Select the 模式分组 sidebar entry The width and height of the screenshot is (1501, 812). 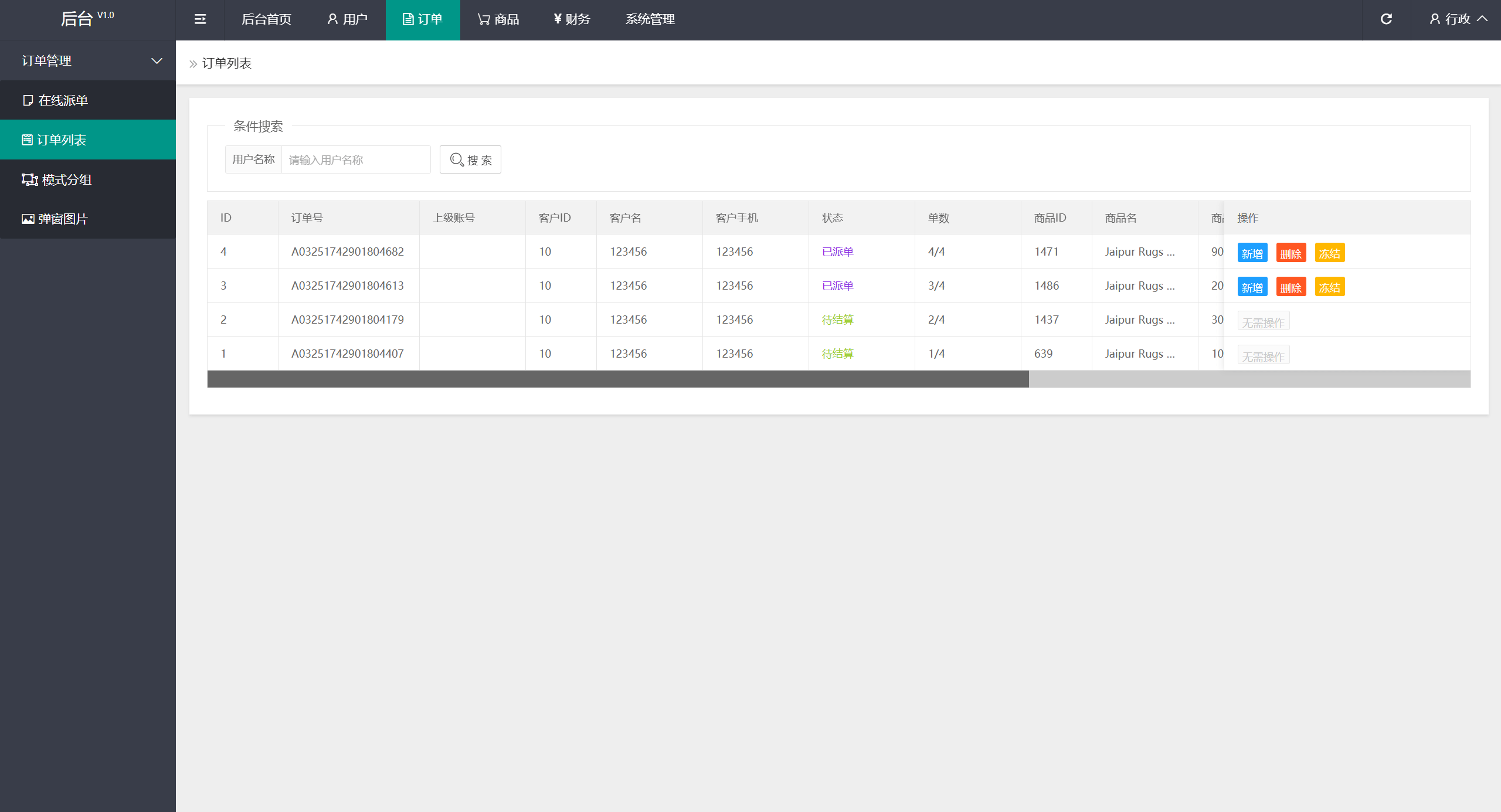(88, 179)
